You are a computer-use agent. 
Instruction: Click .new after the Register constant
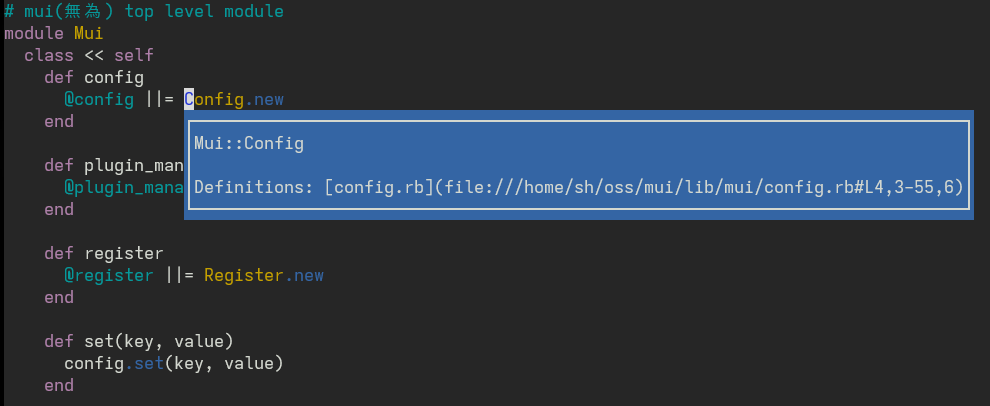pos(306,275)
